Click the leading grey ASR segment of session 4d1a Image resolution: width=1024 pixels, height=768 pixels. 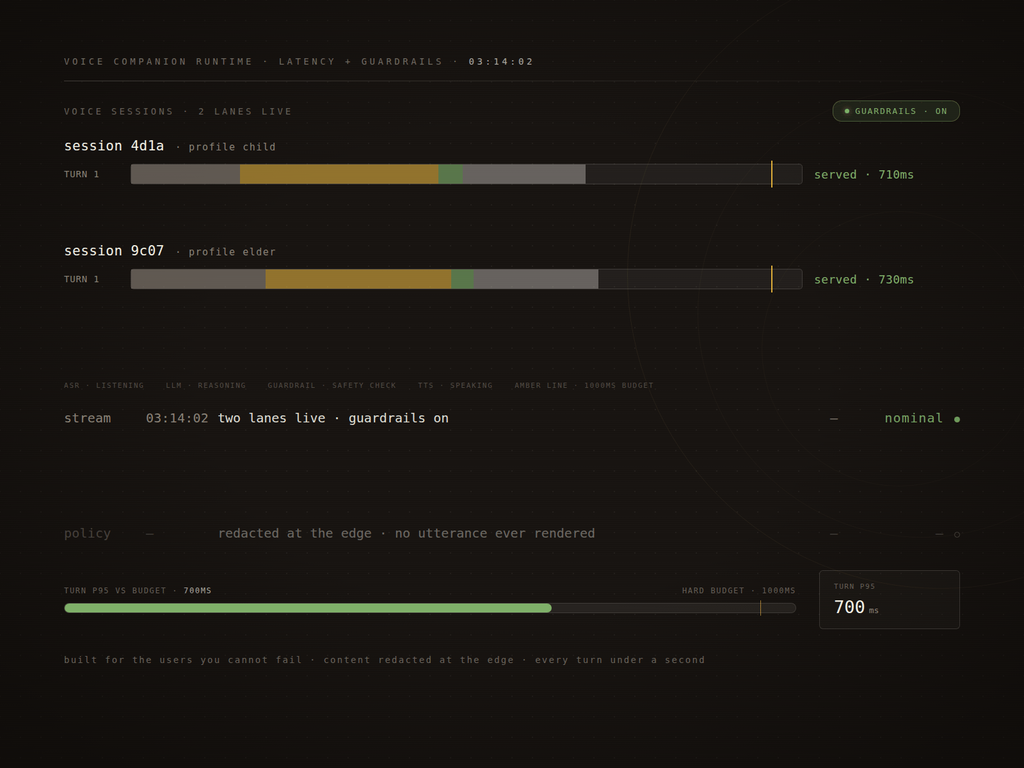(x=185, y=174)
